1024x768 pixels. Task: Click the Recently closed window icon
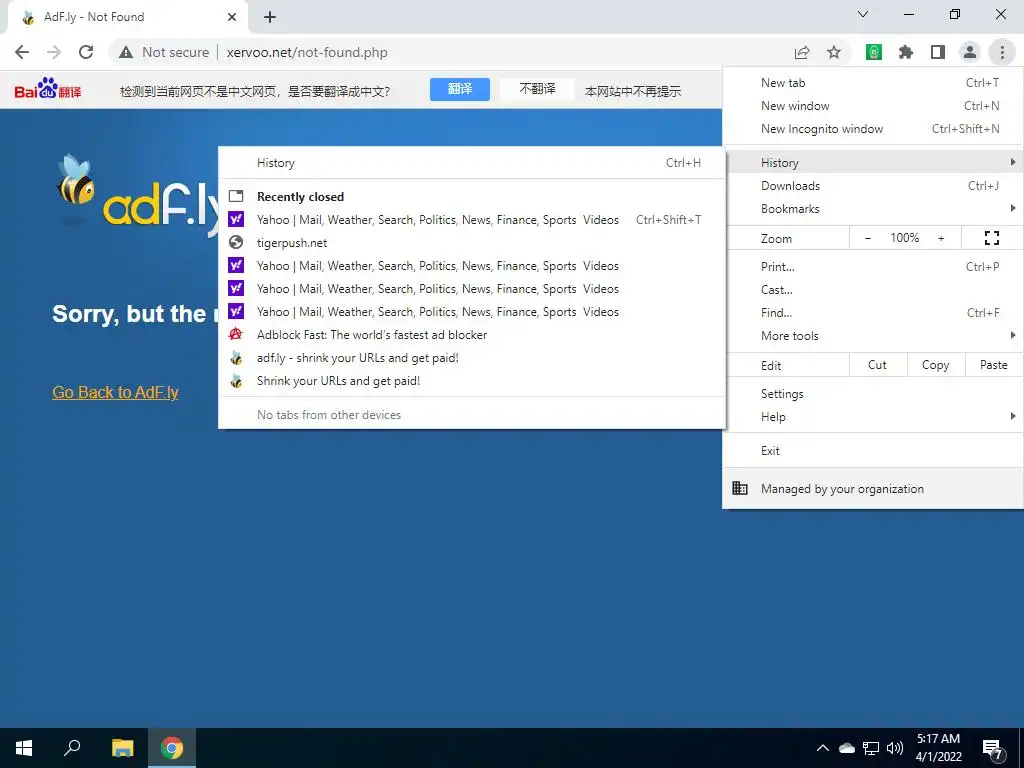[236, 196]
